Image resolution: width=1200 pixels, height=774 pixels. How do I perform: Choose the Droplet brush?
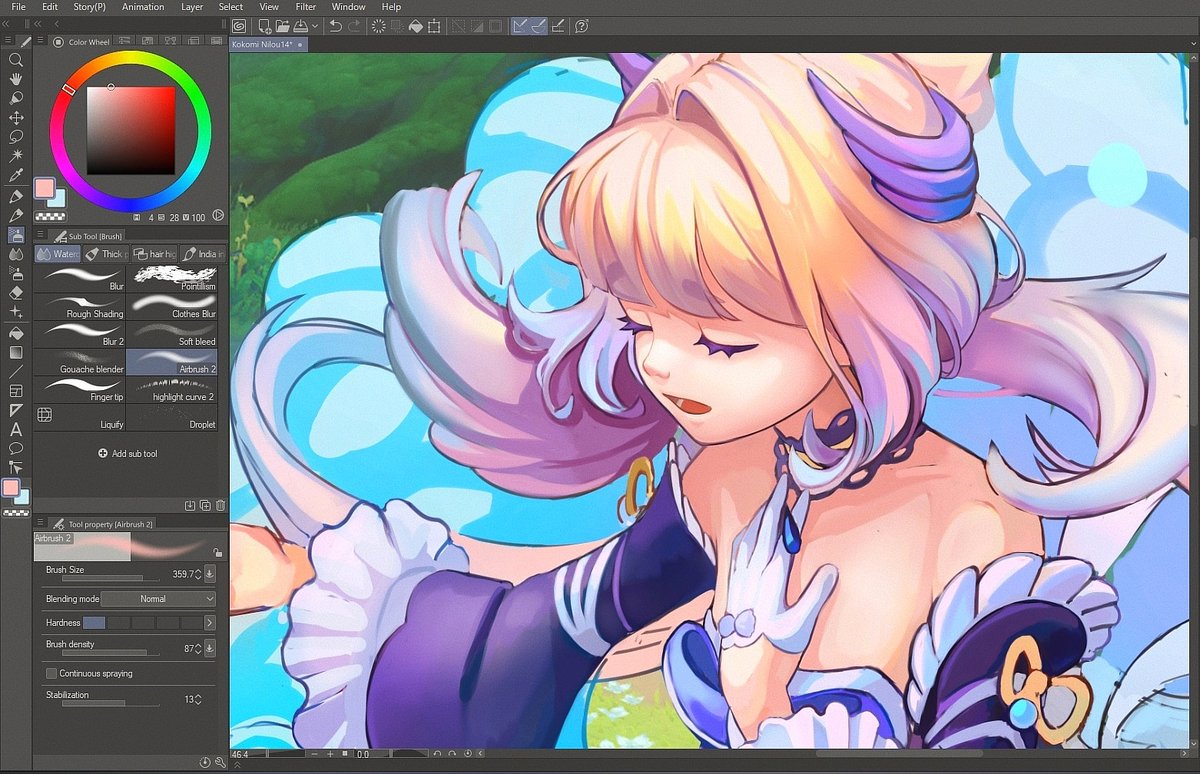pyautogui.click(x=173, y=417)
